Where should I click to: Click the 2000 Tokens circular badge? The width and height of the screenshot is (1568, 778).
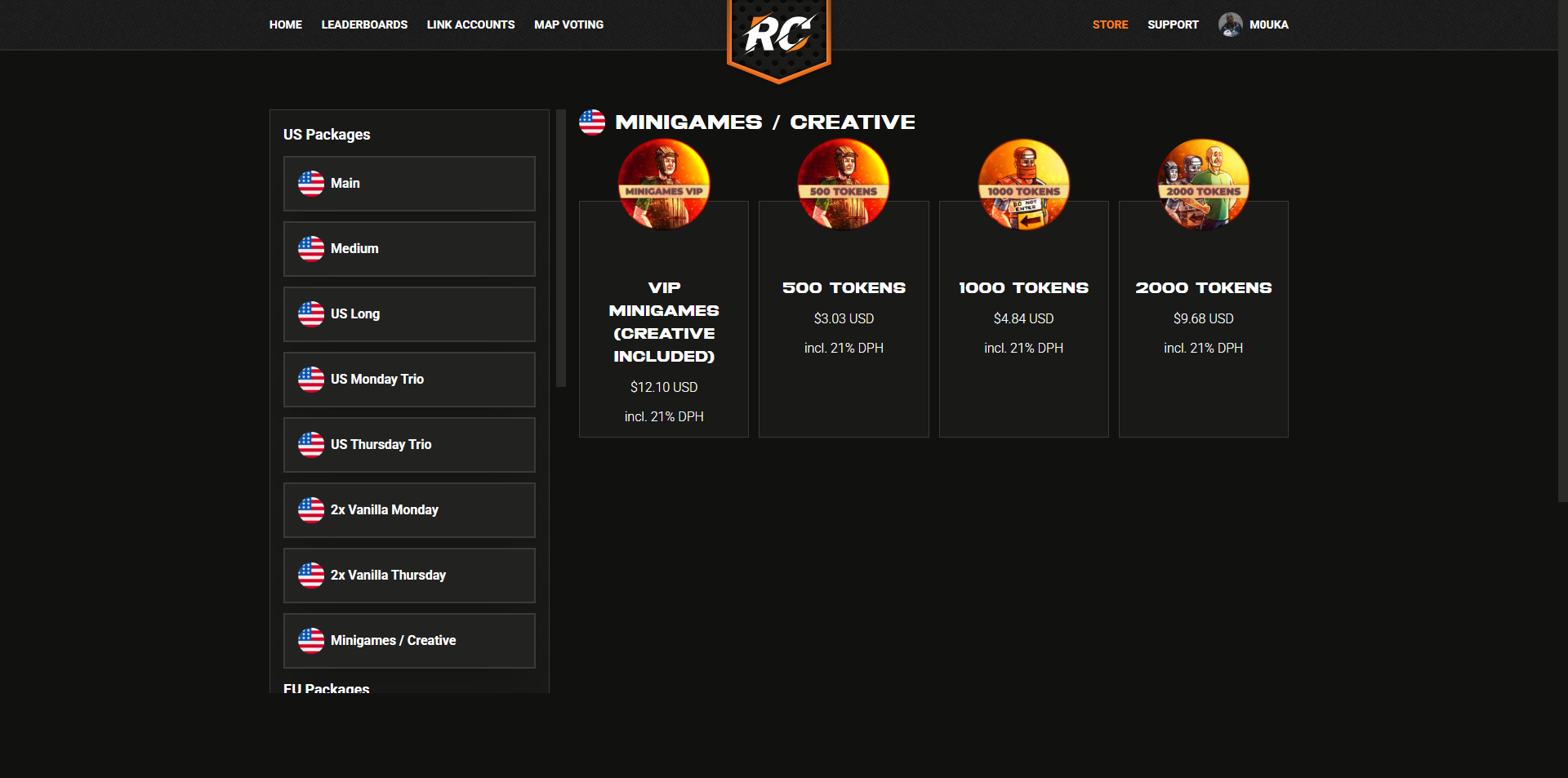(1202, 184)
